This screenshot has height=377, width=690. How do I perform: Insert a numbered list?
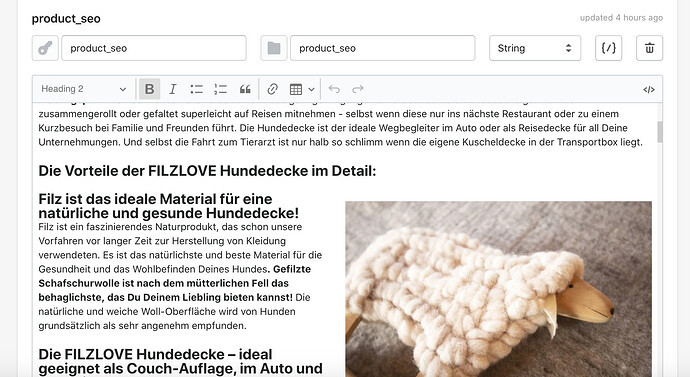pos(220,89)
